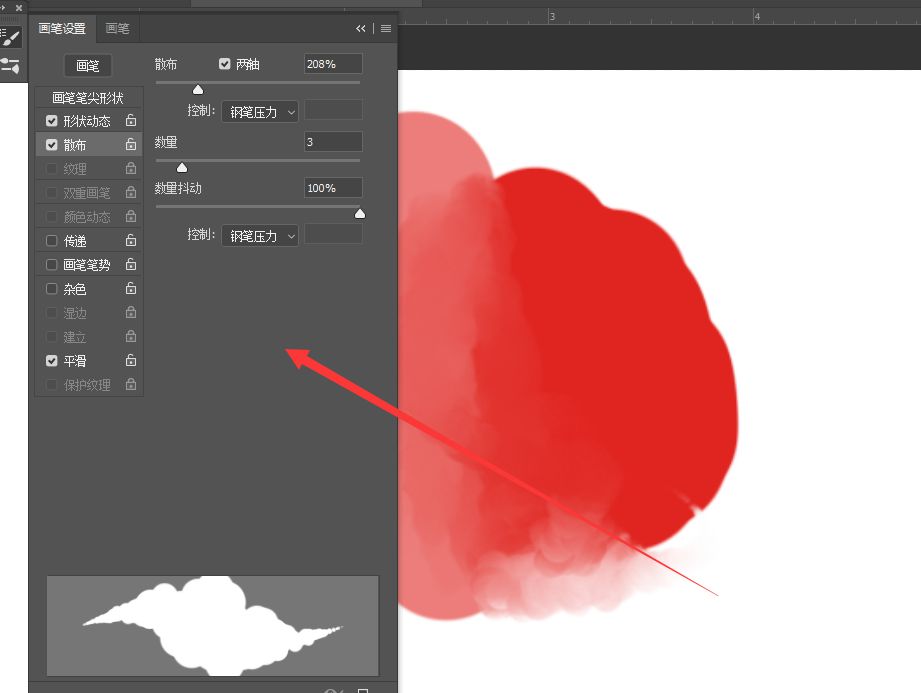Enable the 画笔笔势 checkbox
This screenshot has width=921, height=693.
pos(52,265)
